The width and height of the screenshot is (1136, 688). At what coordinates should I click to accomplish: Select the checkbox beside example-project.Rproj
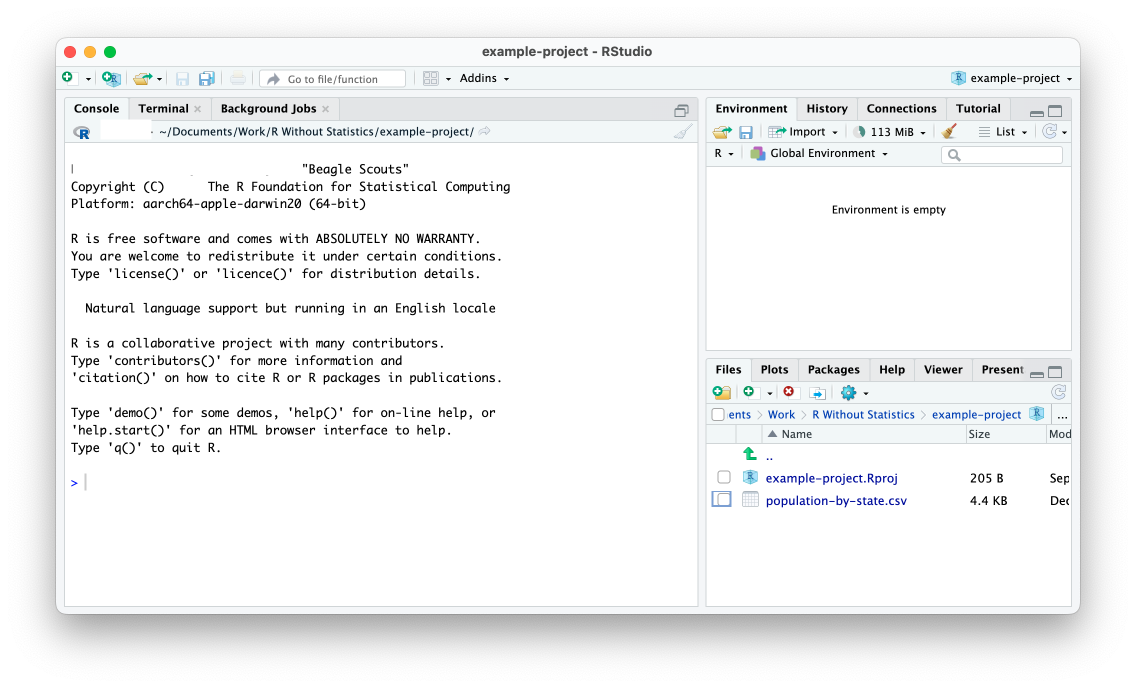(x=723, y=477)
